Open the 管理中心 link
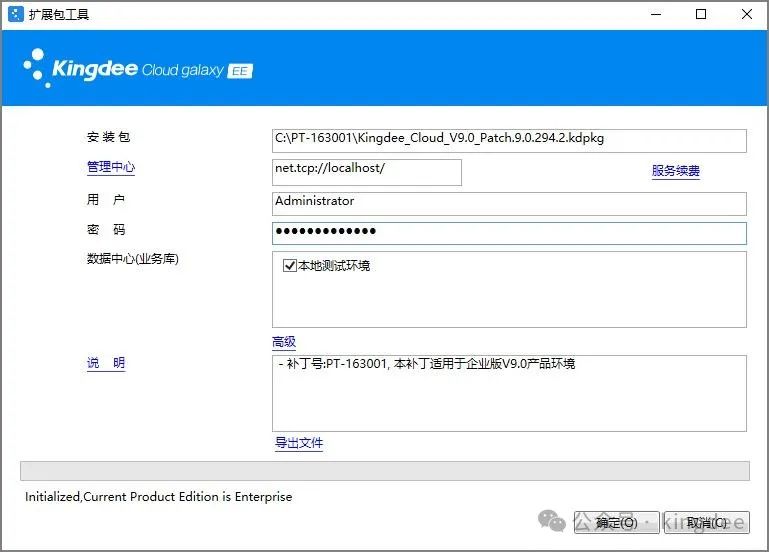 point(110,168)
